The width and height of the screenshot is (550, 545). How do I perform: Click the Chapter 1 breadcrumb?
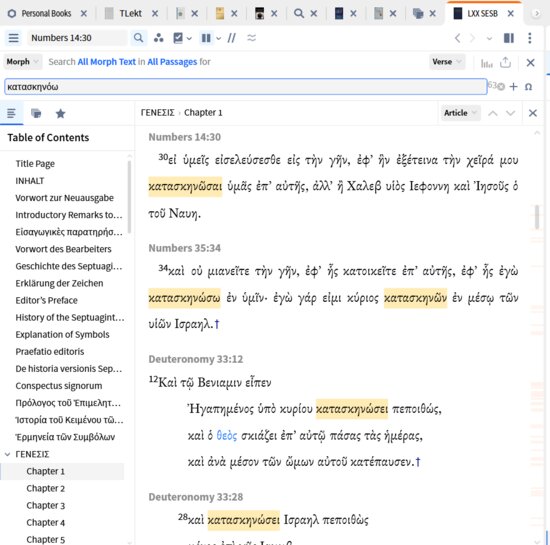click(203, 113)
